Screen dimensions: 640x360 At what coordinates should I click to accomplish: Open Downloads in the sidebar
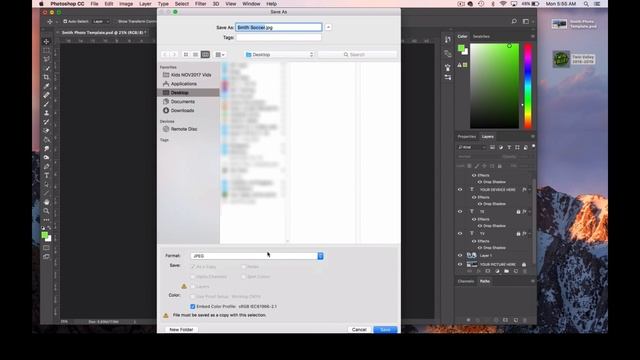[x=182, y=111]
